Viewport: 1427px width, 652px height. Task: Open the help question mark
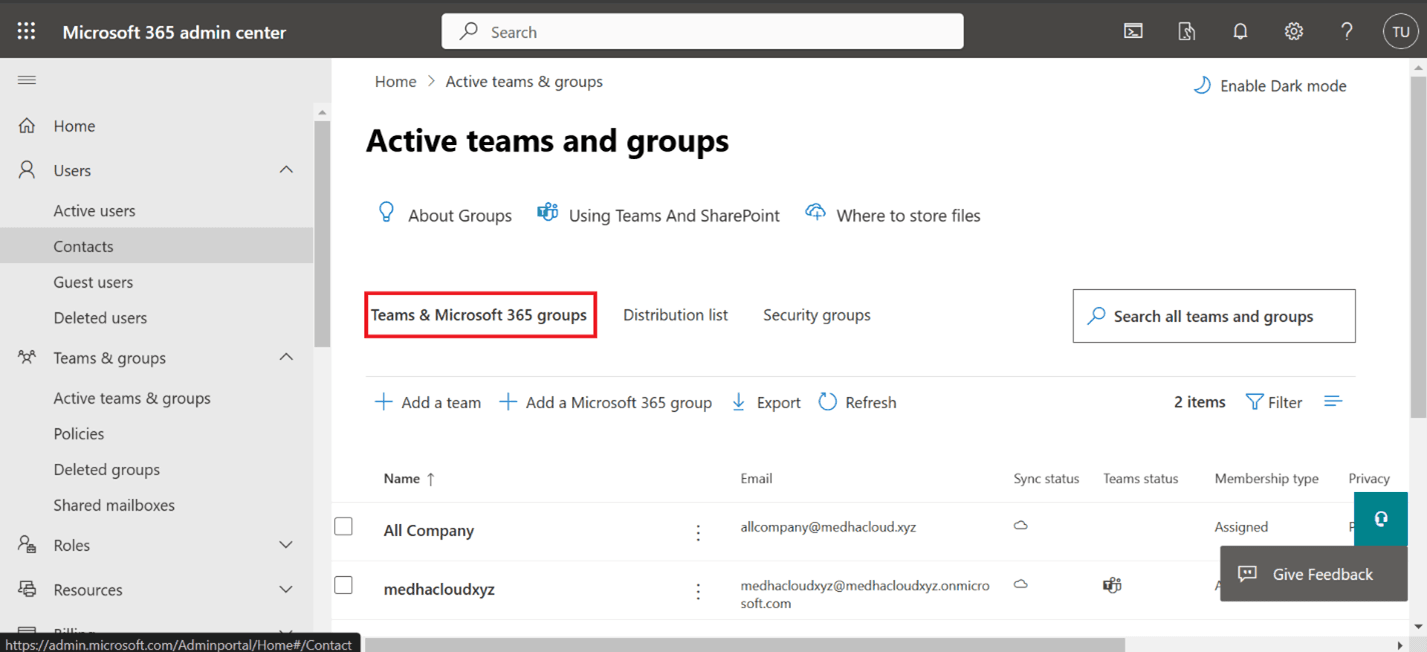coord(1346,31)
